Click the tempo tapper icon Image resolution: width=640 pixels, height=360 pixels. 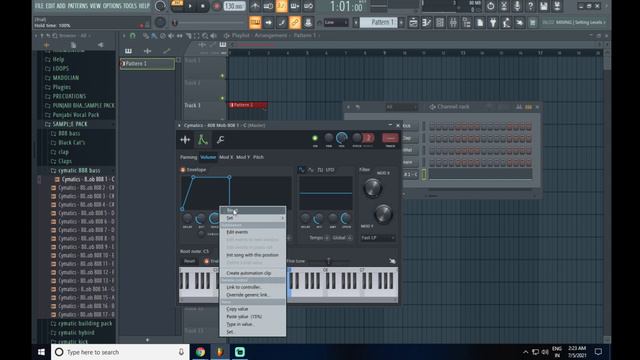(506, 22)
